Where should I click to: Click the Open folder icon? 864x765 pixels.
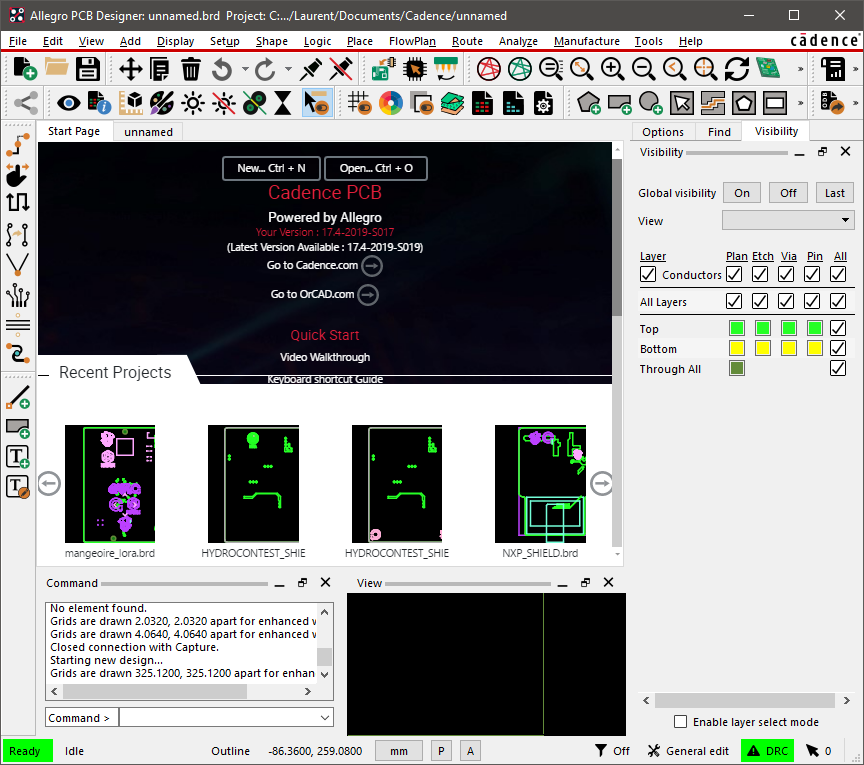coord(56,69)
